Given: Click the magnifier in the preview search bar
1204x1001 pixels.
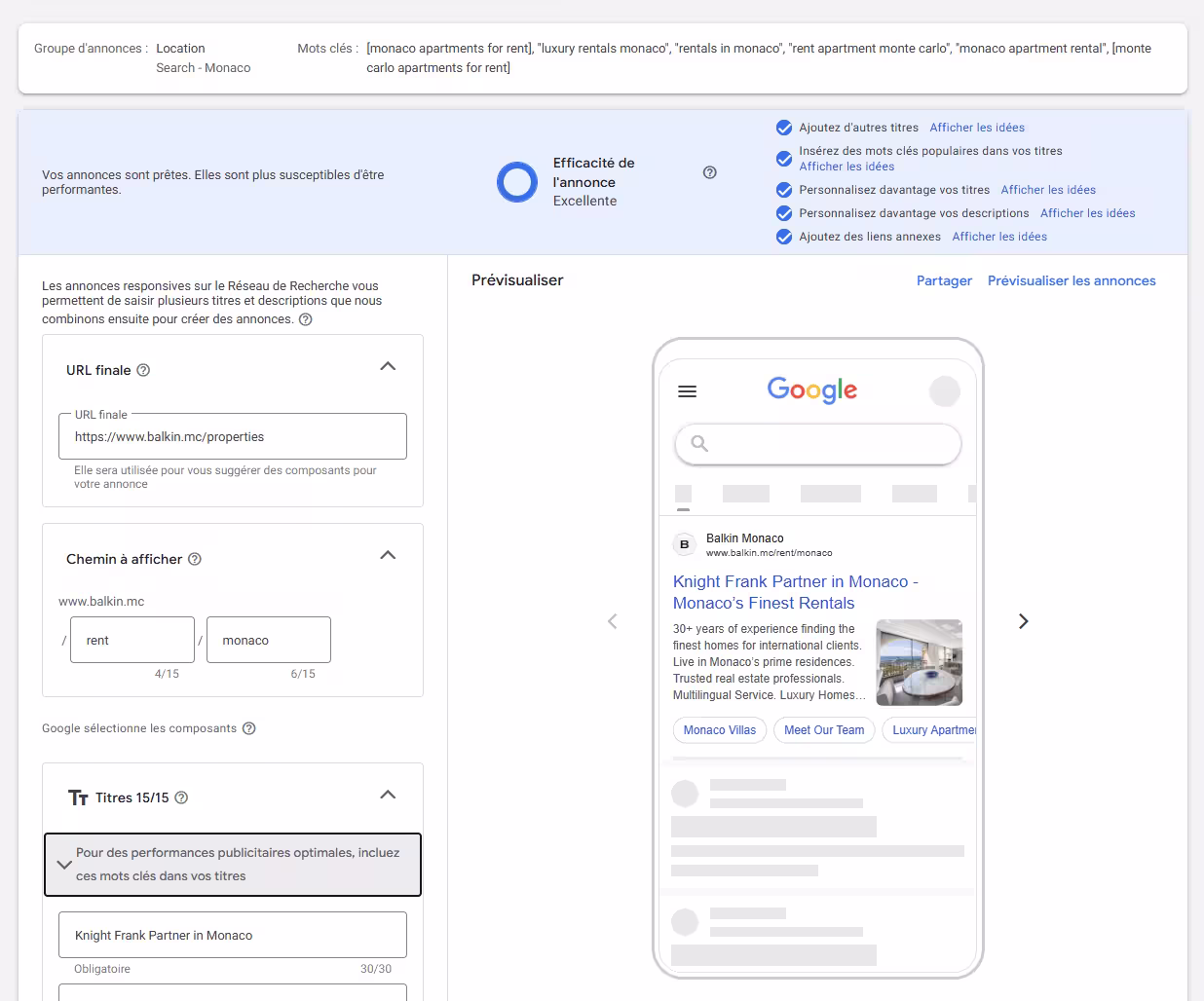Looking at the screenshot, I should 697,443.
